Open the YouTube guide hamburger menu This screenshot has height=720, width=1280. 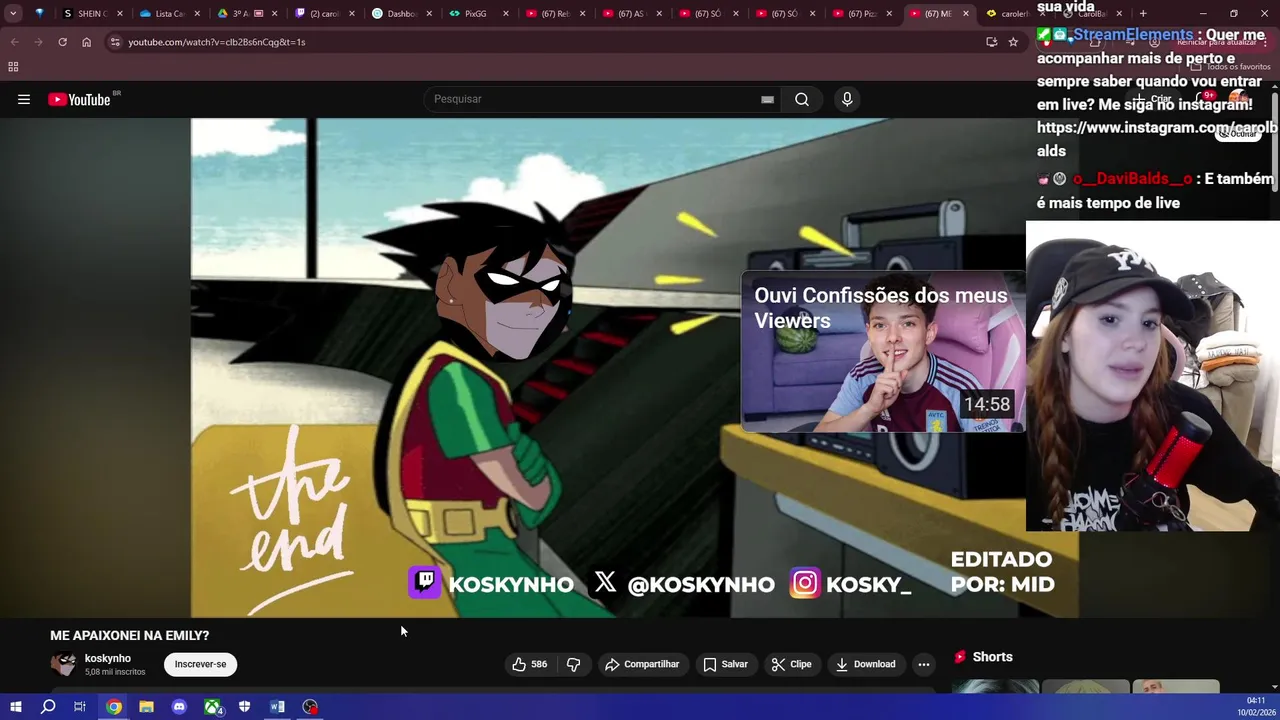click(24, 99)
